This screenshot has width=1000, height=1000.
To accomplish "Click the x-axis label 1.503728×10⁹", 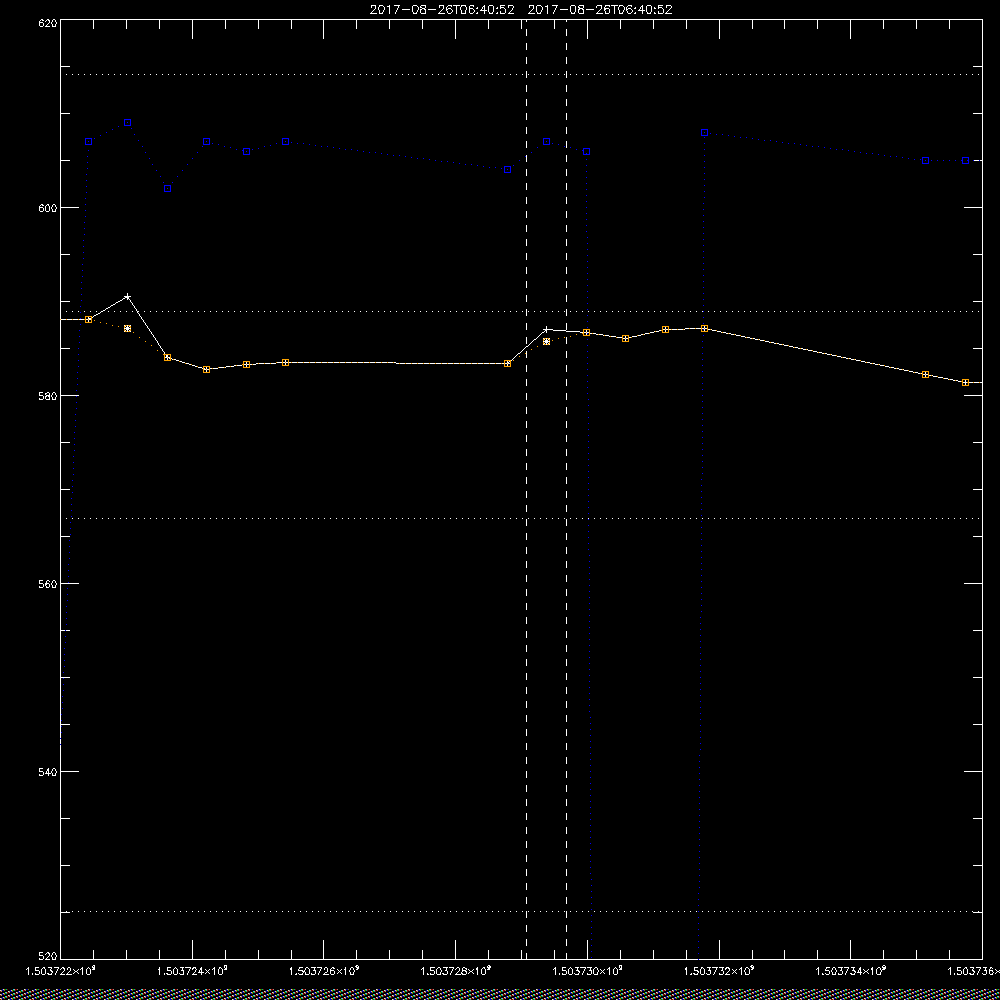I will pyautogui.click(x=456, y=971).
